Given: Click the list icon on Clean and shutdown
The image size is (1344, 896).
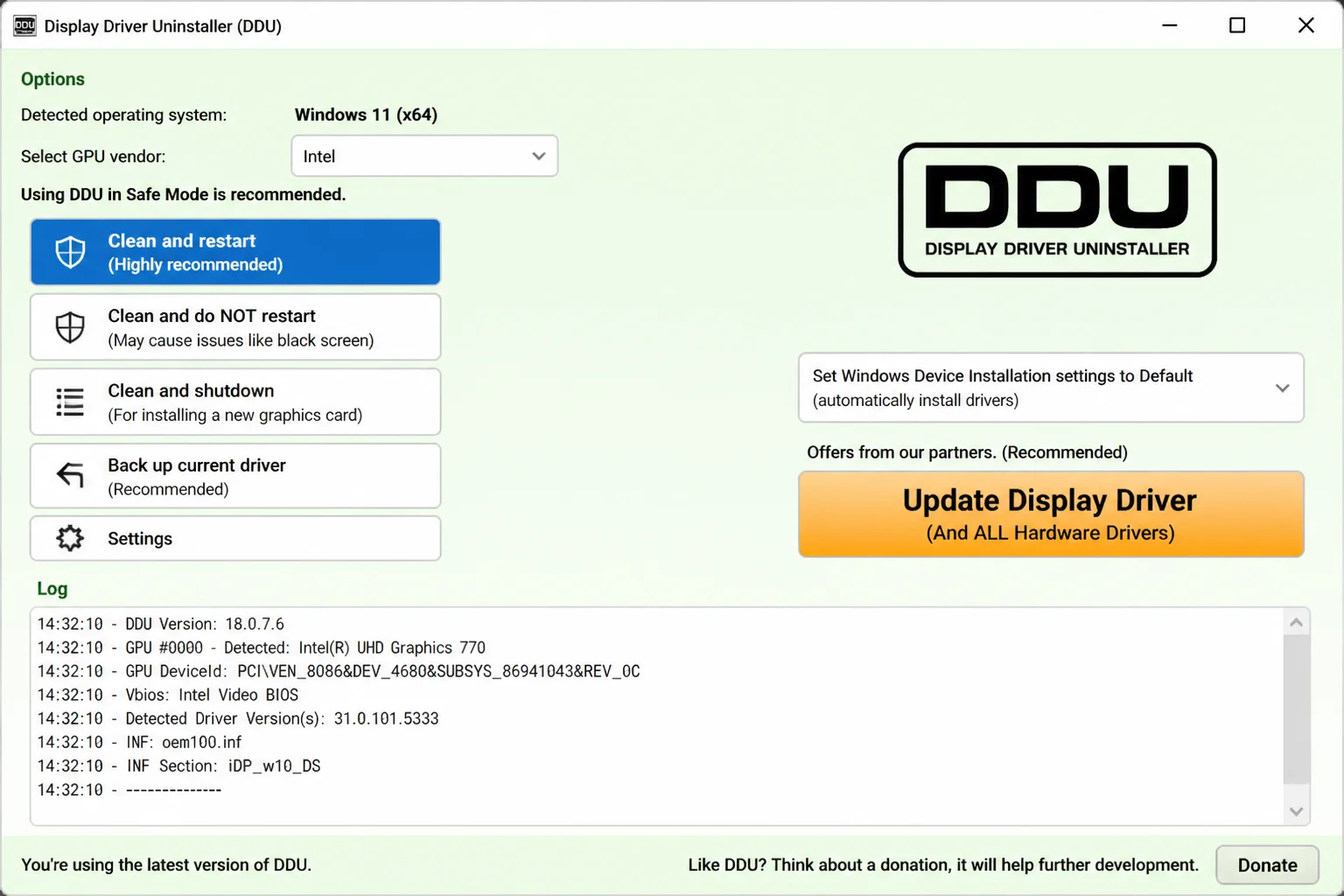Looking at the screenshot, I should tap(70, 402).
